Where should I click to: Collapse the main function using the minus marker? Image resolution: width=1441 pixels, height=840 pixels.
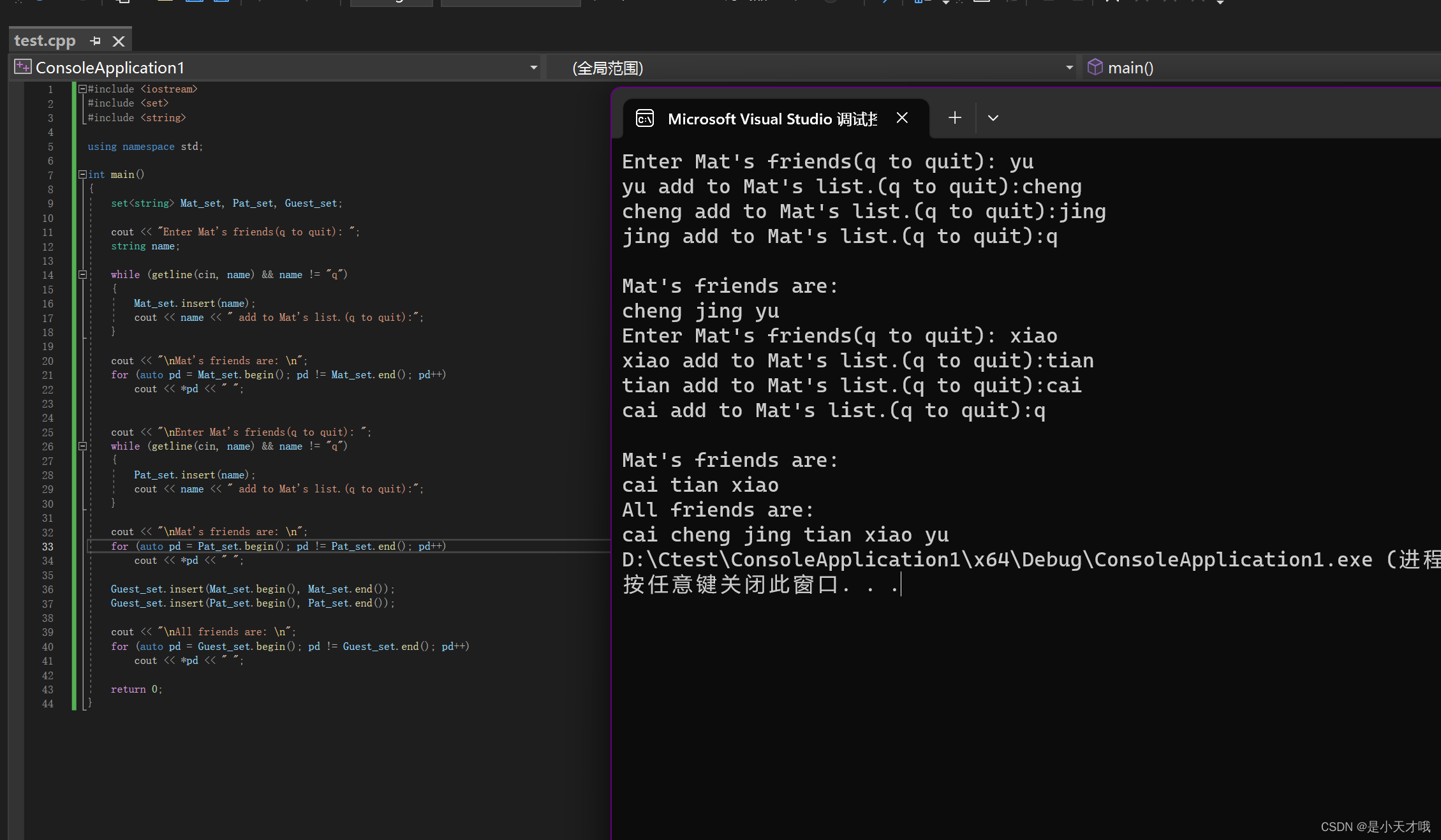[82, 174]
